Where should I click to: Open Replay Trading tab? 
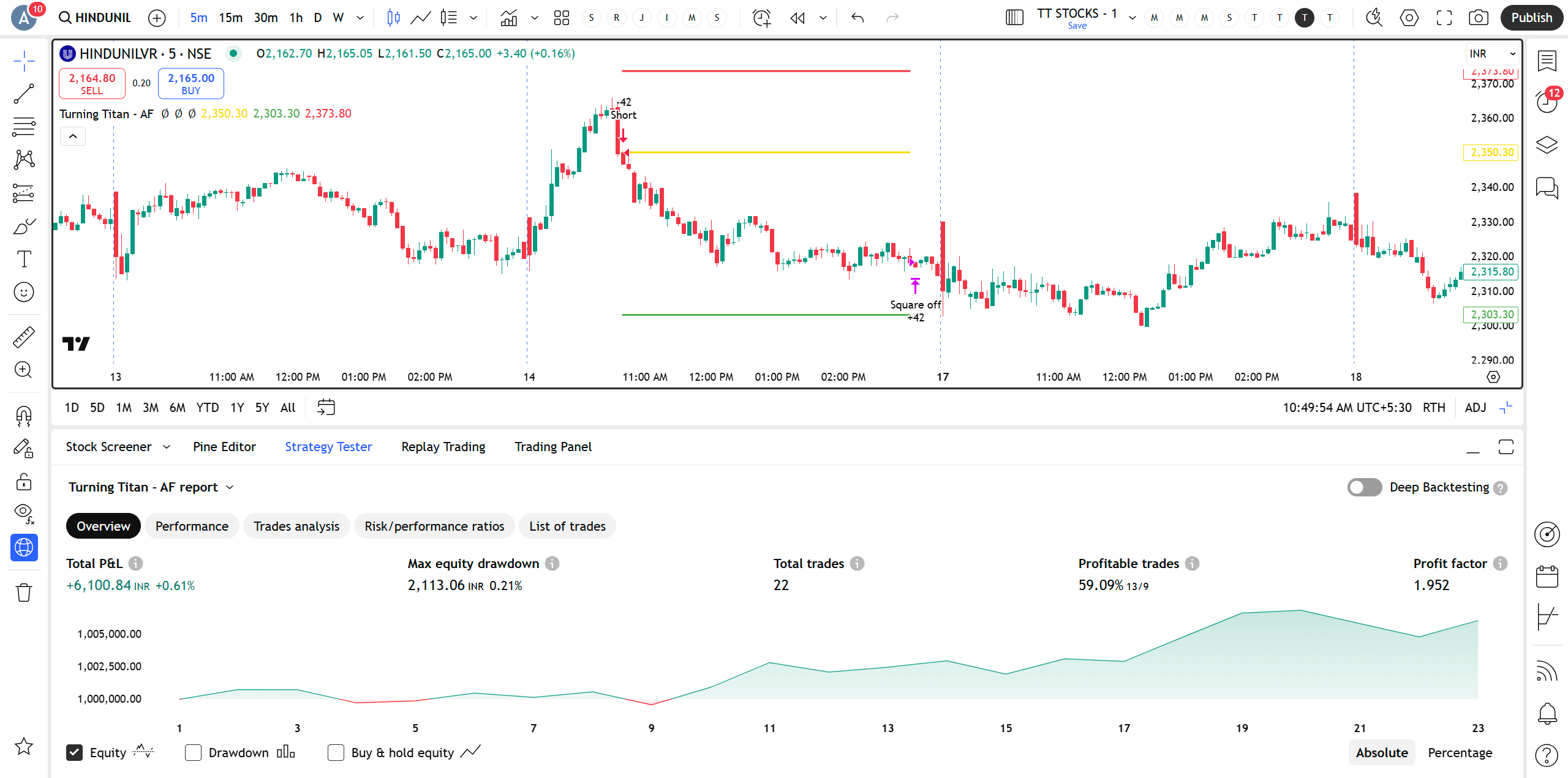443,447
